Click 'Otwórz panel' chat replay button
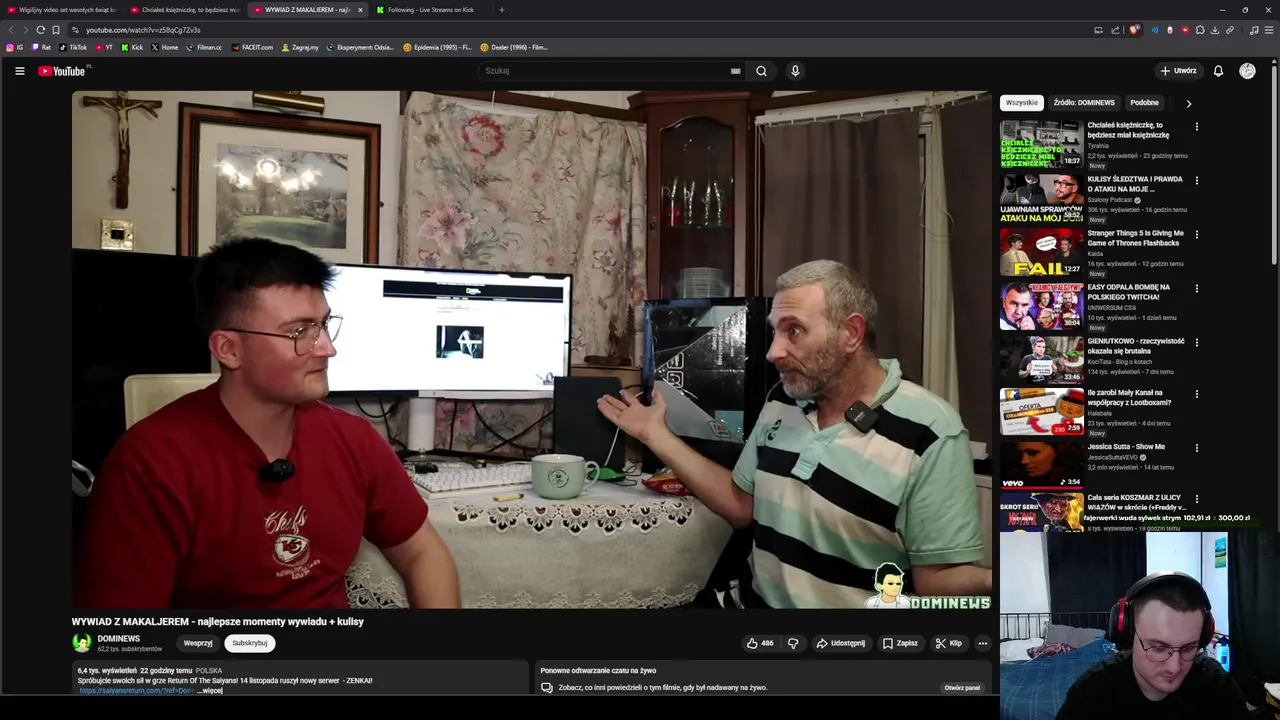1280x720 pixels. point(962,688)
